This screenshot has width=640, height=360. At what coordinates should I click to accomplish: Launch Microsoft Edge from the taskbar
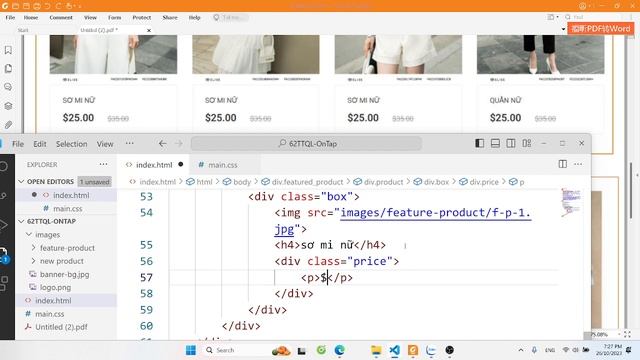339,350
